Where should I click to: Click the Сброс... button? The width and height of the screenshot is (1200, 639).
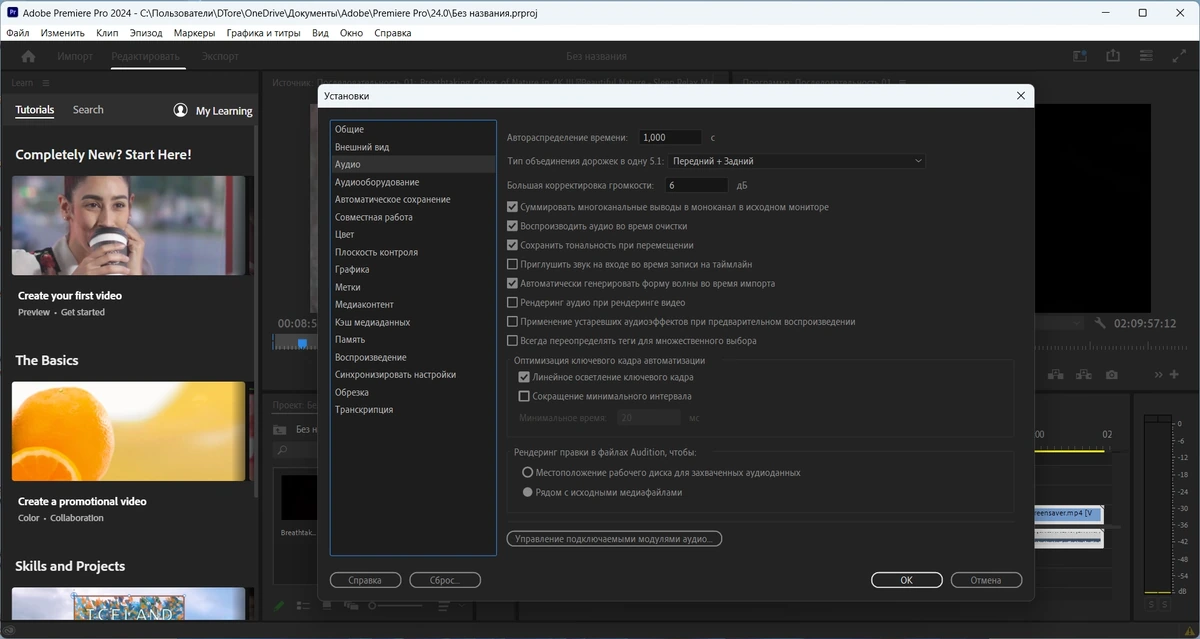point(445,580)
